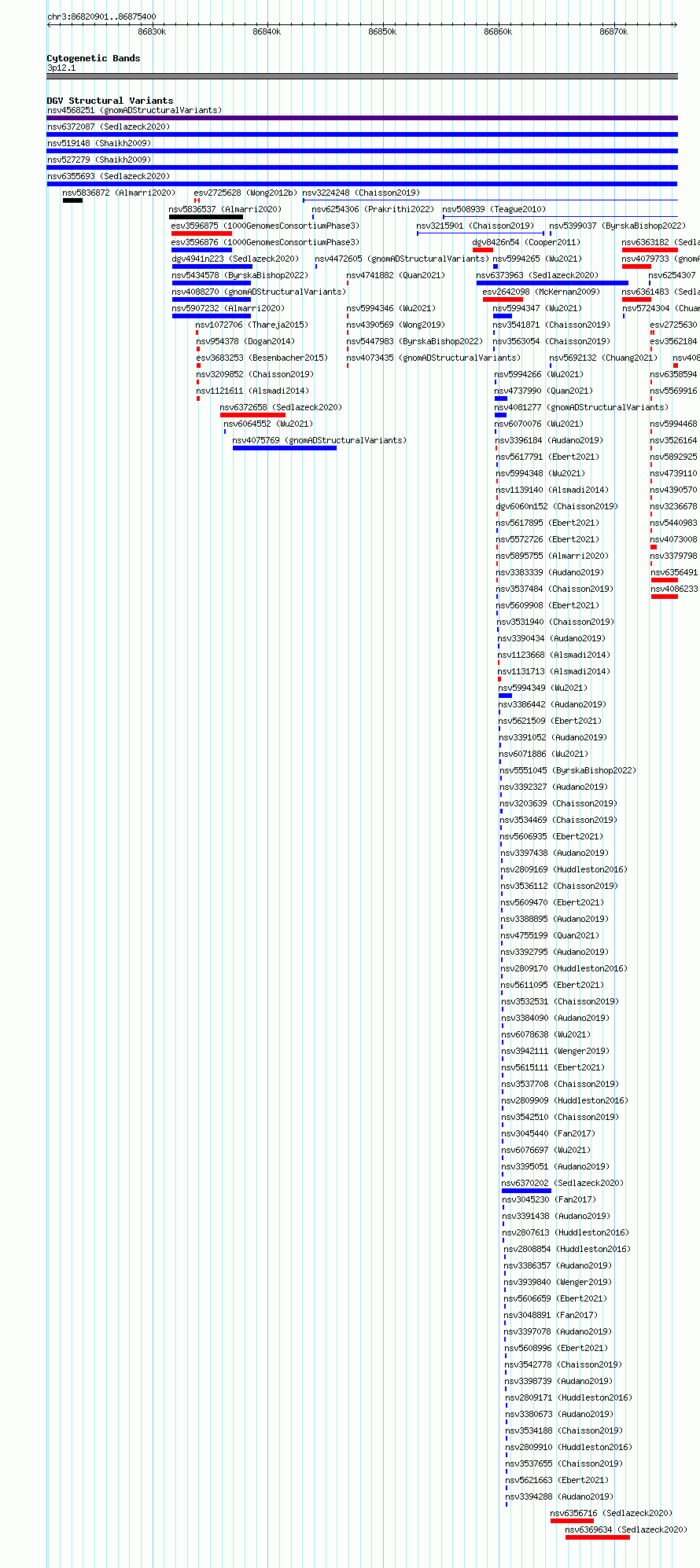700x1568 pixels.
Task: Click the chr3:86820901..86875400 coordinate label
Action: pos(101,17)
